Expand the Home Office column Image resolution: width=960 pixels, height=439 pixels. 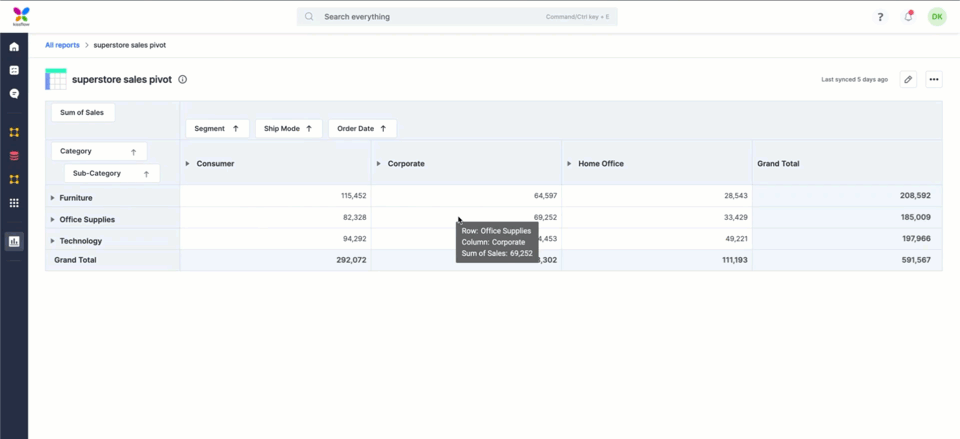[x=569, y=163]
